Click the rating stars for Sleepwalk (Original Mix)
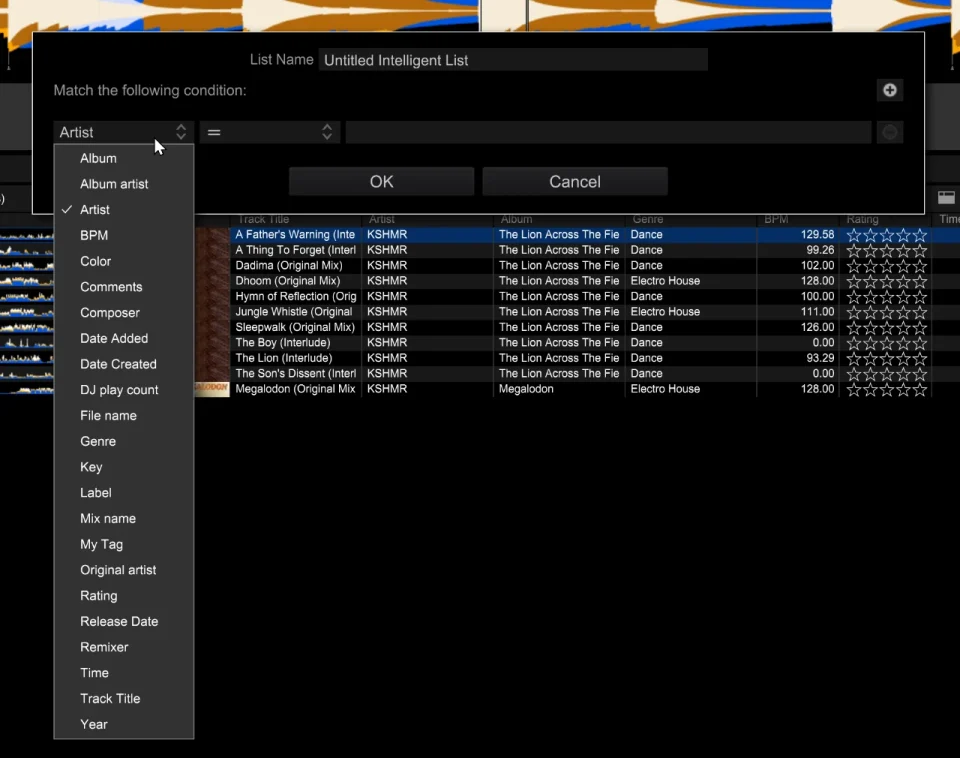Screen dimensions: 960x758 887,327
